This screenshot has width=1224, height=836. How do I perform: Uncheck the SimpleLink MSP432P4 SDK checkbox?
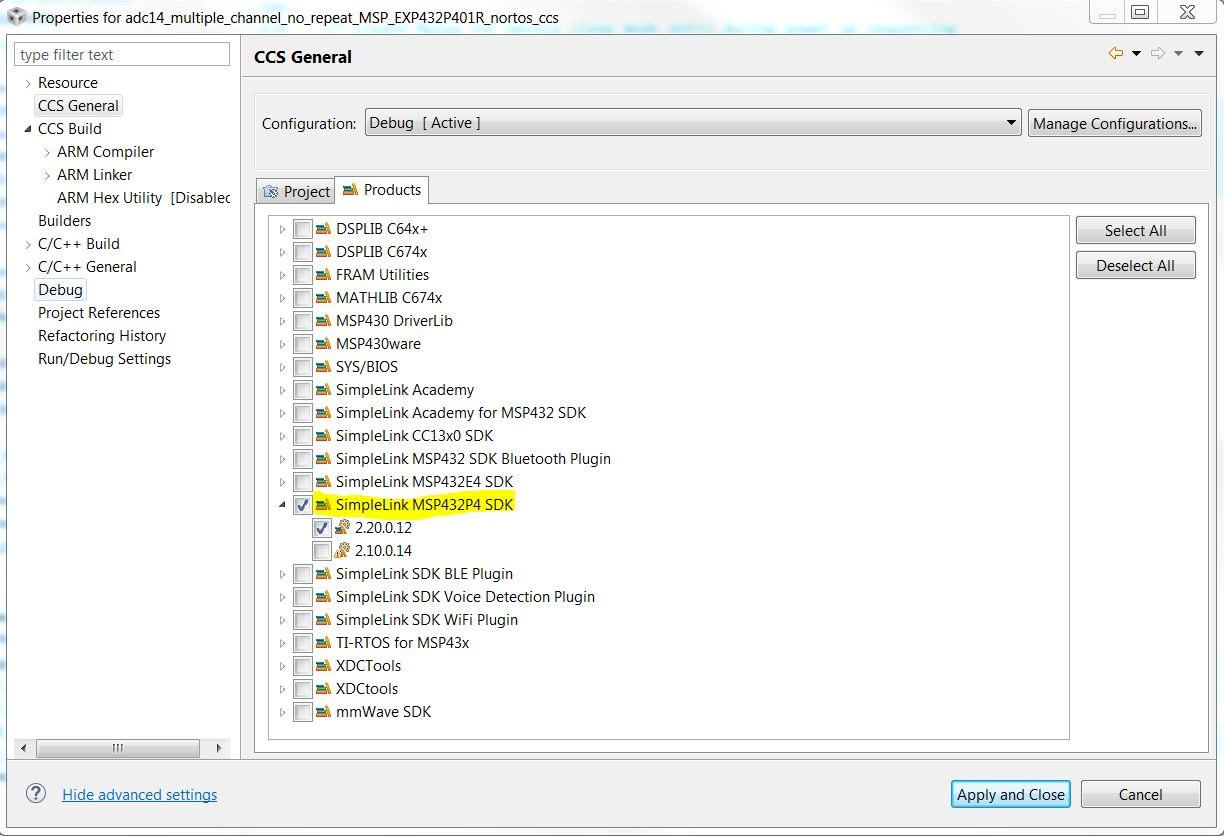click(x=303, y=505)
